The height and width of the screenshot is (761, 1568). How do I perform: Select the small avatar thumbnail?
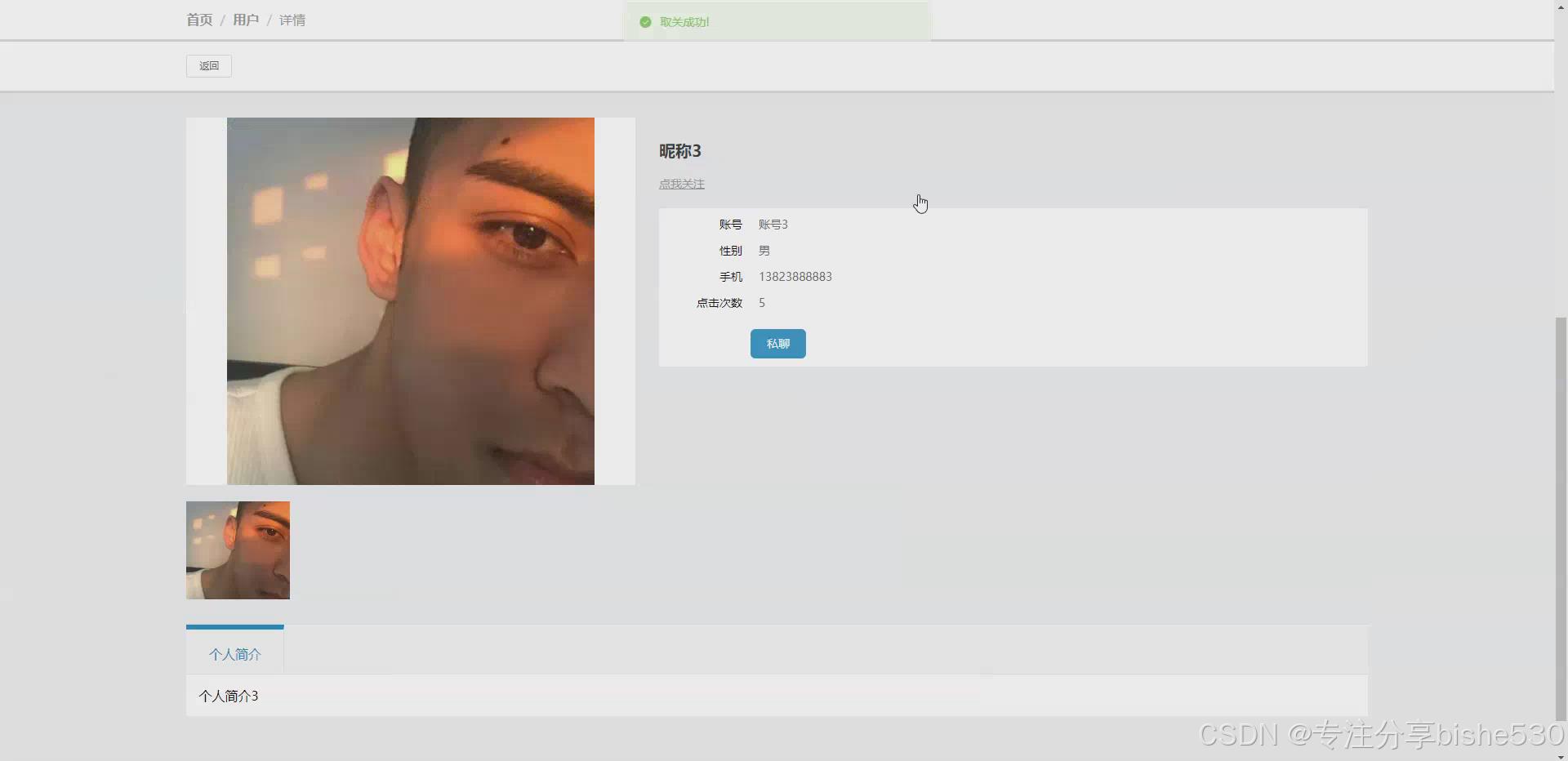coord(238,550)
